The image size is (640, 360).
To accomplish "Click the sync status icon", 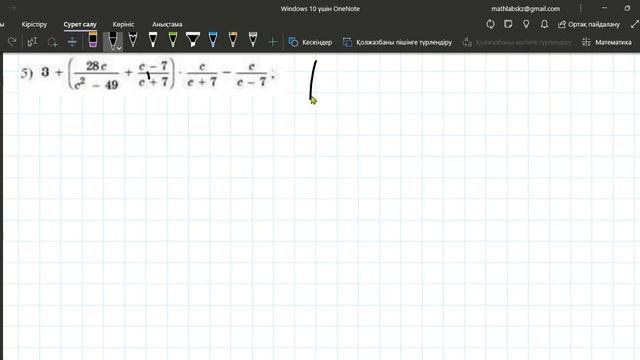I will [490, 24].
